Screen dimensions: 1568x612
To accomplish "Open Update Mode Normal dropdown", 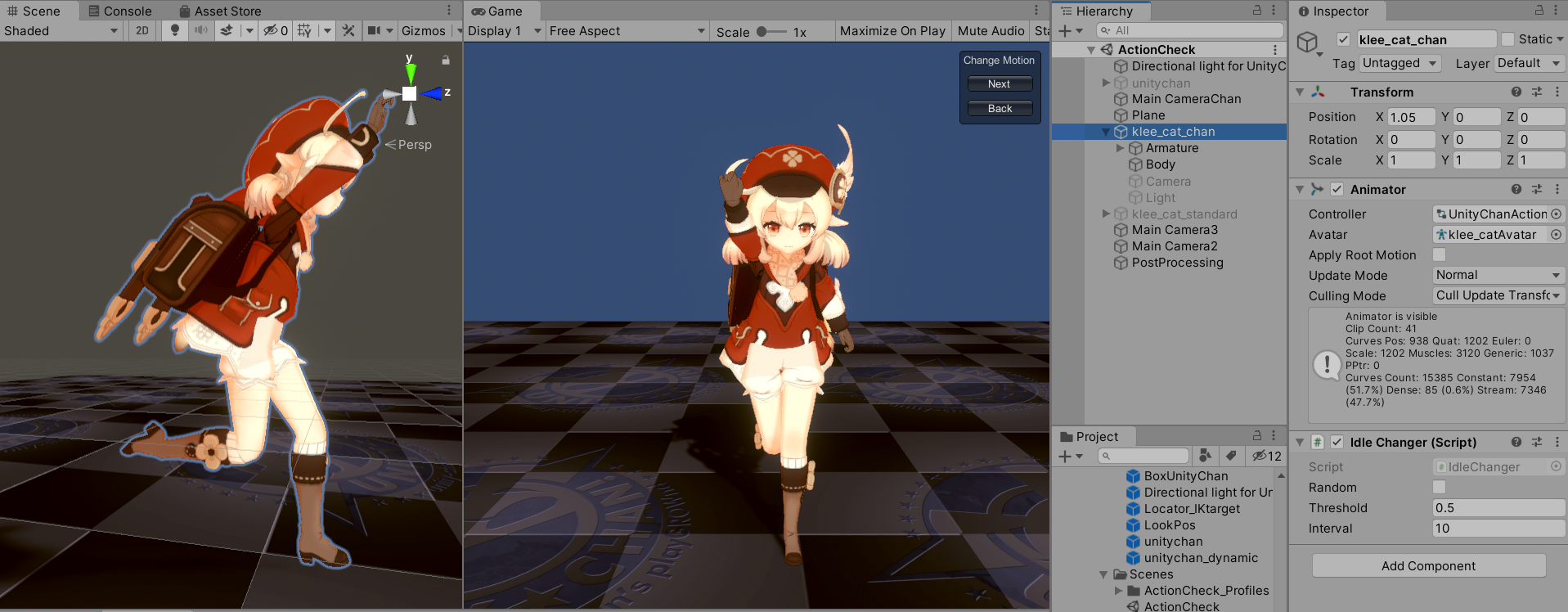I will click(1498, 275).
